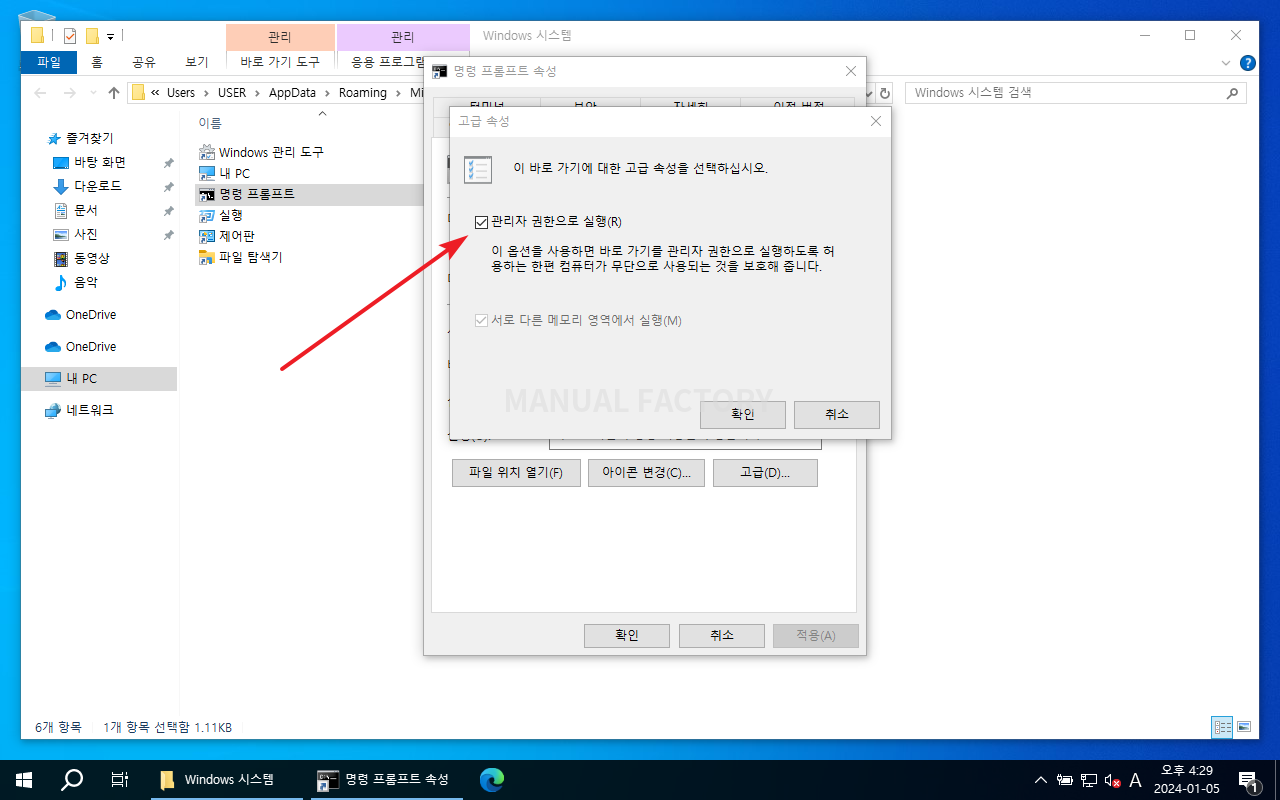Click the AppData breadcrumb segment
Screen dimensions: 1280x800
pyautogui.click(x=292, y=93)
